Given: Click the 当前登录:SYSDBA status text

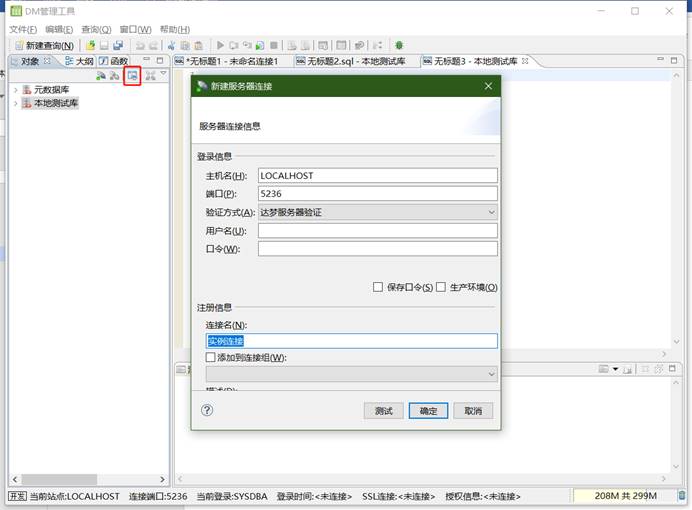Looking at the screenshot, I should [x=232, y=496].
